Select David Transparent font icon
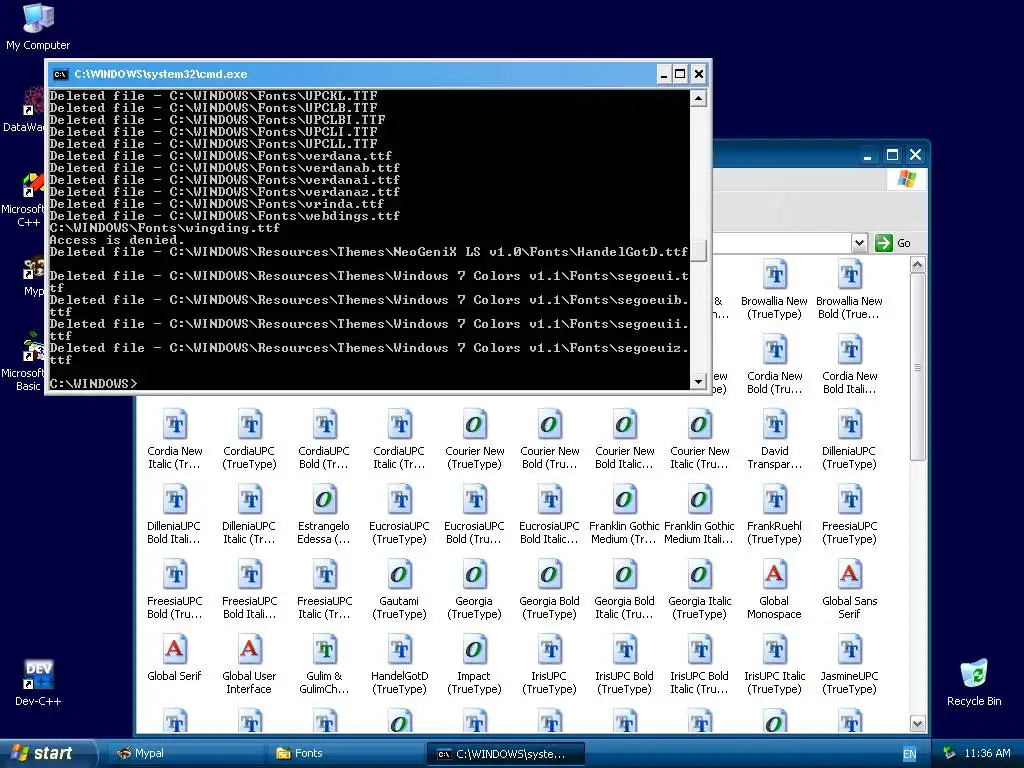Screen dimensions: 1024x768 click(x=775, y=439)
